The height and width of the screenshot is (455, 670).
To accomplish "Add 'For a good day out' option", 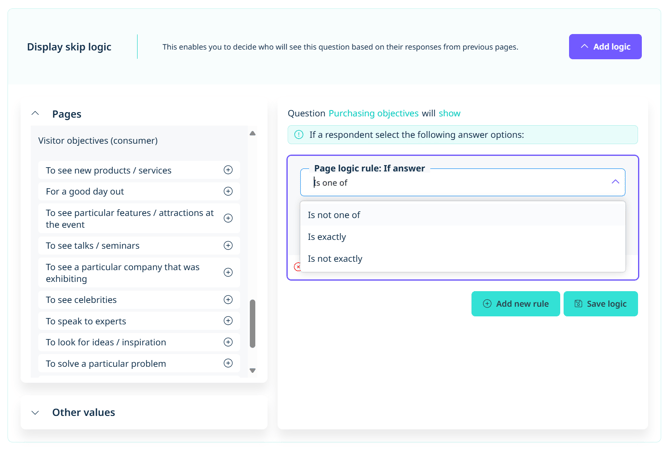I will (228, 191).
